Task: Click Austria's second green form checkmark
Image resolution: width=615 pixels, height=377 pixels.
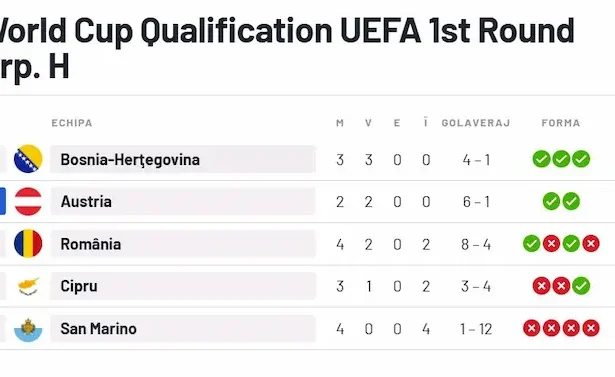Action: click(x=571, y=202)
